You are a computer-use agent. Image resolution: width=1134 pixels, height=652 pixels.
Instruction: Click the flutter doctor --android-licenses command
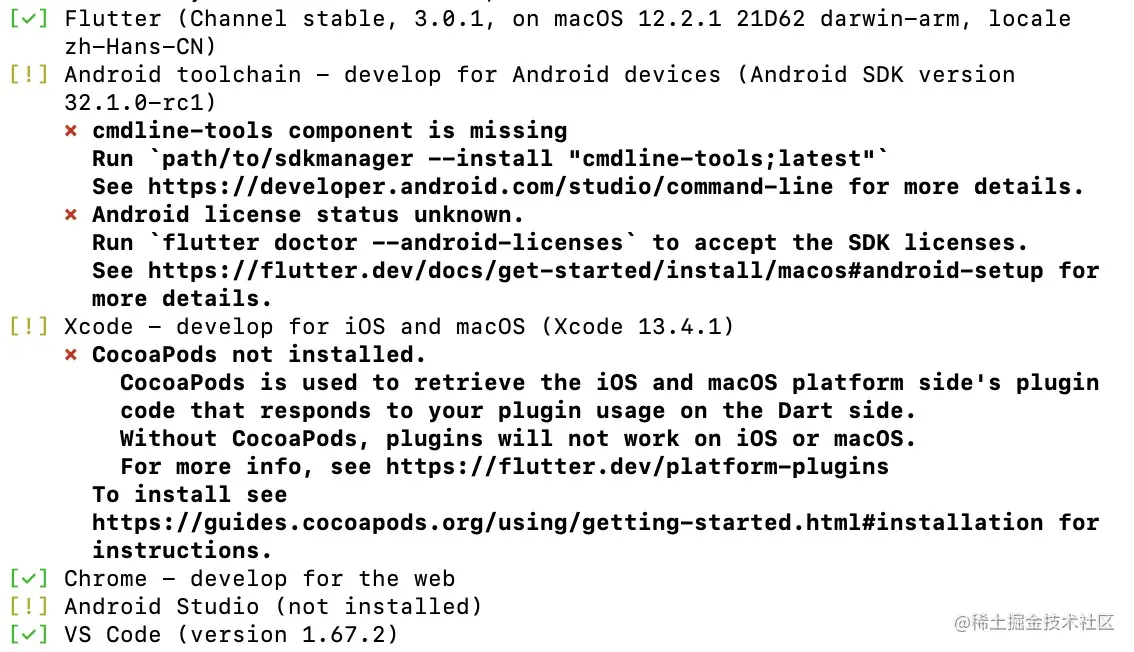[x=393, y=243]
